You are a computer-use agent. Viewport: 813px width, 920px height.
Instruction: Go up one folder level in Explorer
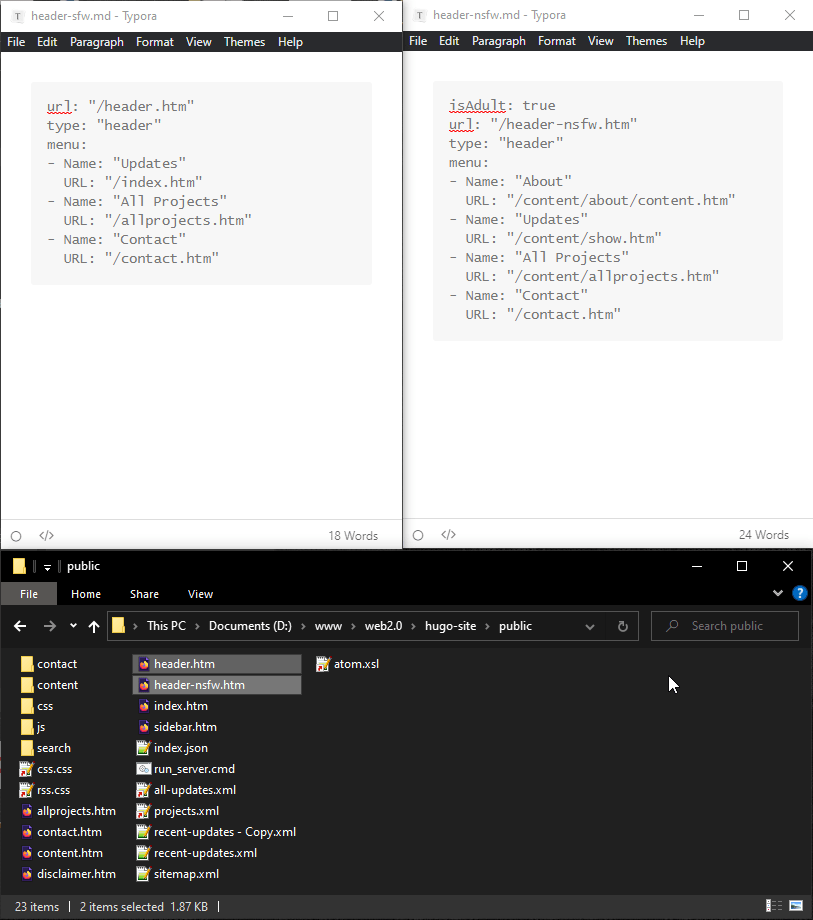pyautogui.click(x=94, y=626)
